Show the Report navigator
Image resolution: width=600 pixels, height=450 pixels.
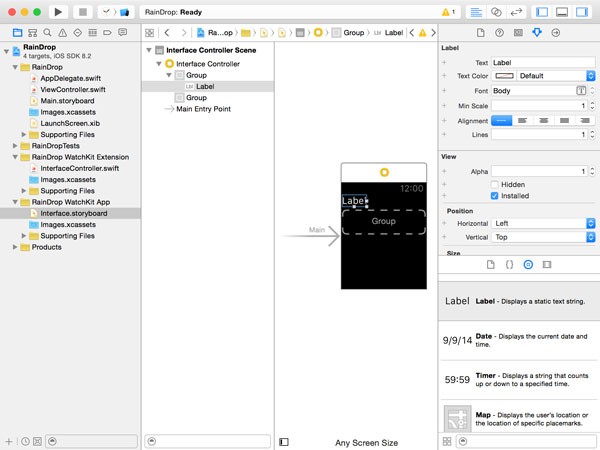pyautogui.click(x=122, y=33)
